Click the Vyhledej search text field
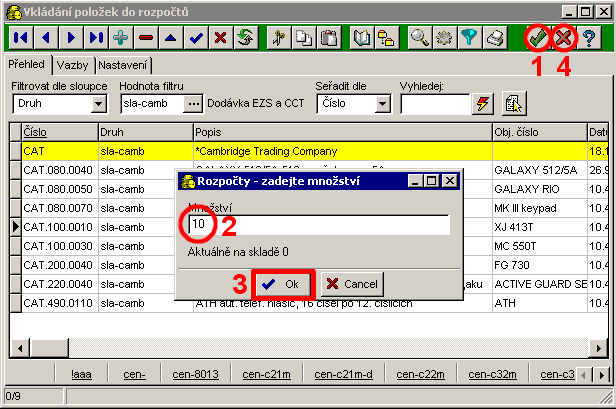The width and height of the screenshot is (616, 409). pos(434,102)
